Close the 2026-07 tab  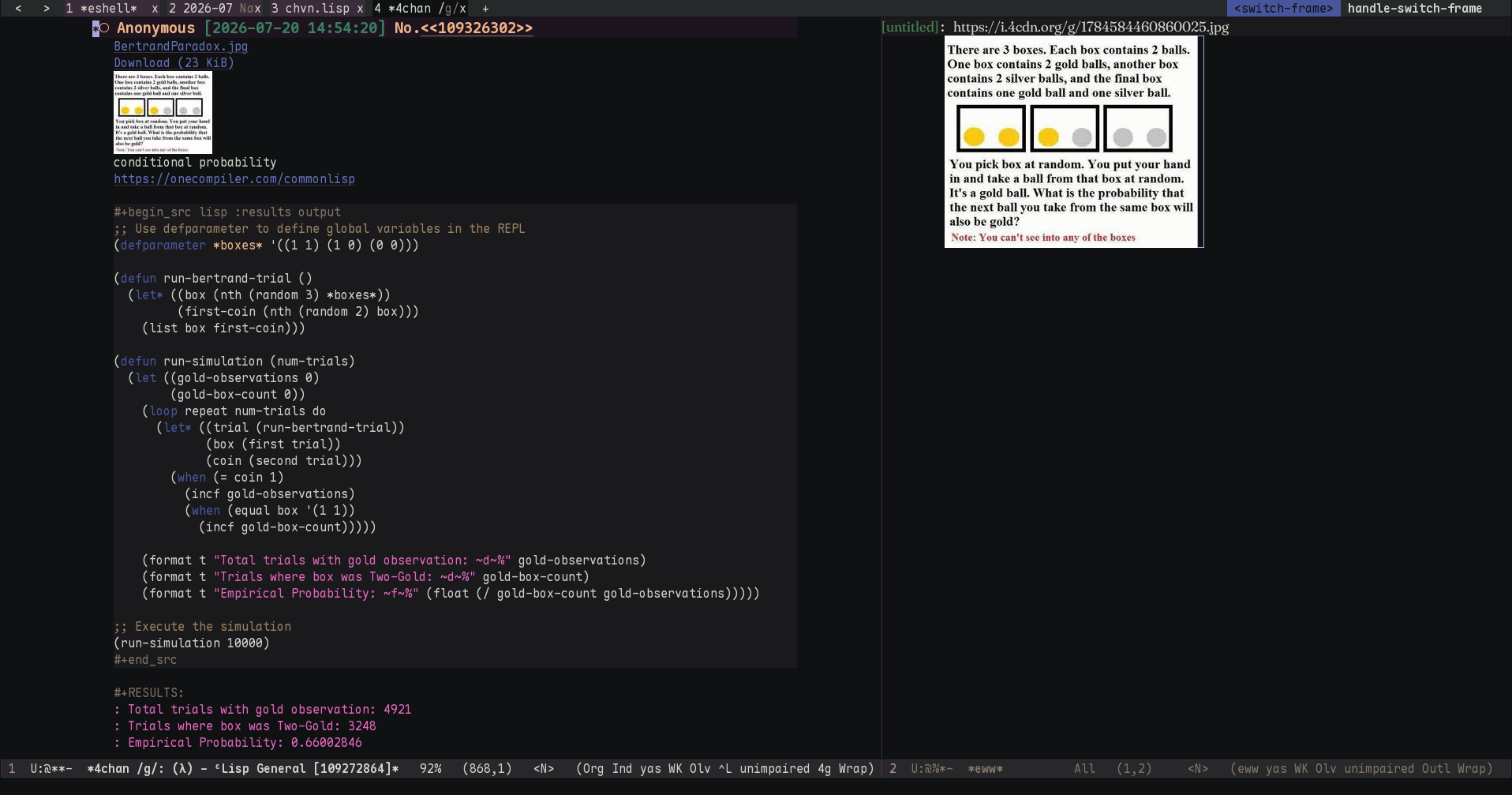(x=256, y=9)
